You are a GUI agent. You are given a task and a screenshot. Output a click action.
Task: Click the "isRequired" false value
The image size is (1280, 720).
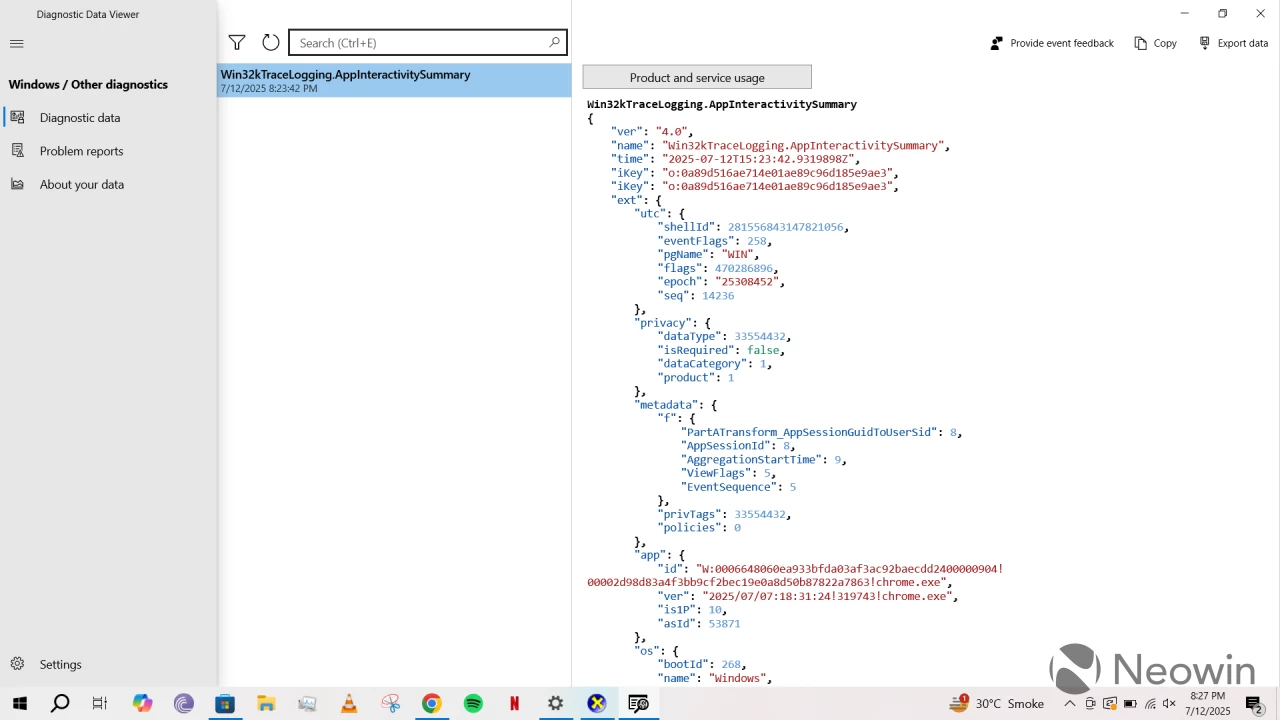point(763,350)
